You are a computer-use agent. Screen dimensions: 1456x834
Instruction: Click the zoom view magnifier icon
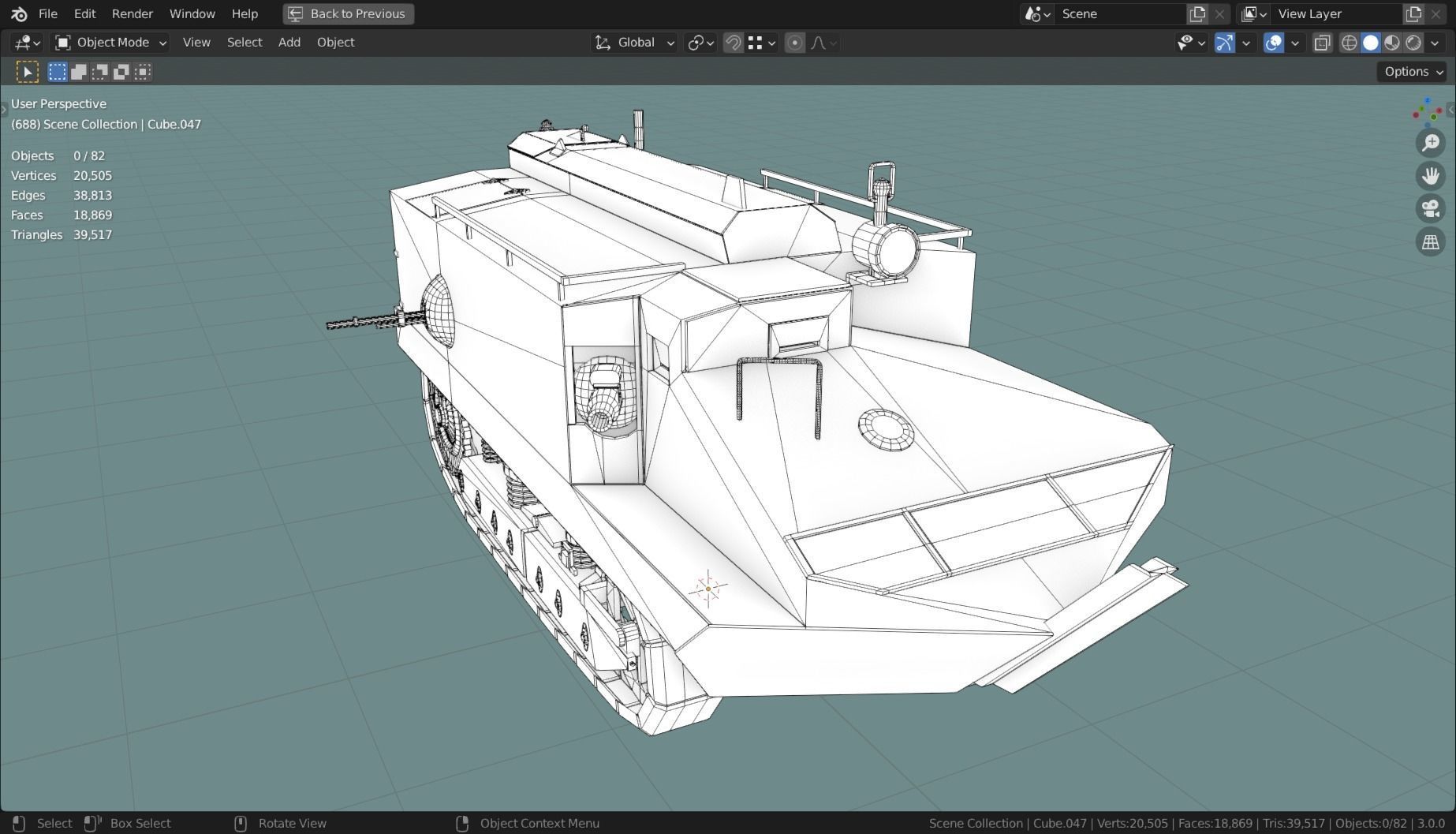(1430, 143)
